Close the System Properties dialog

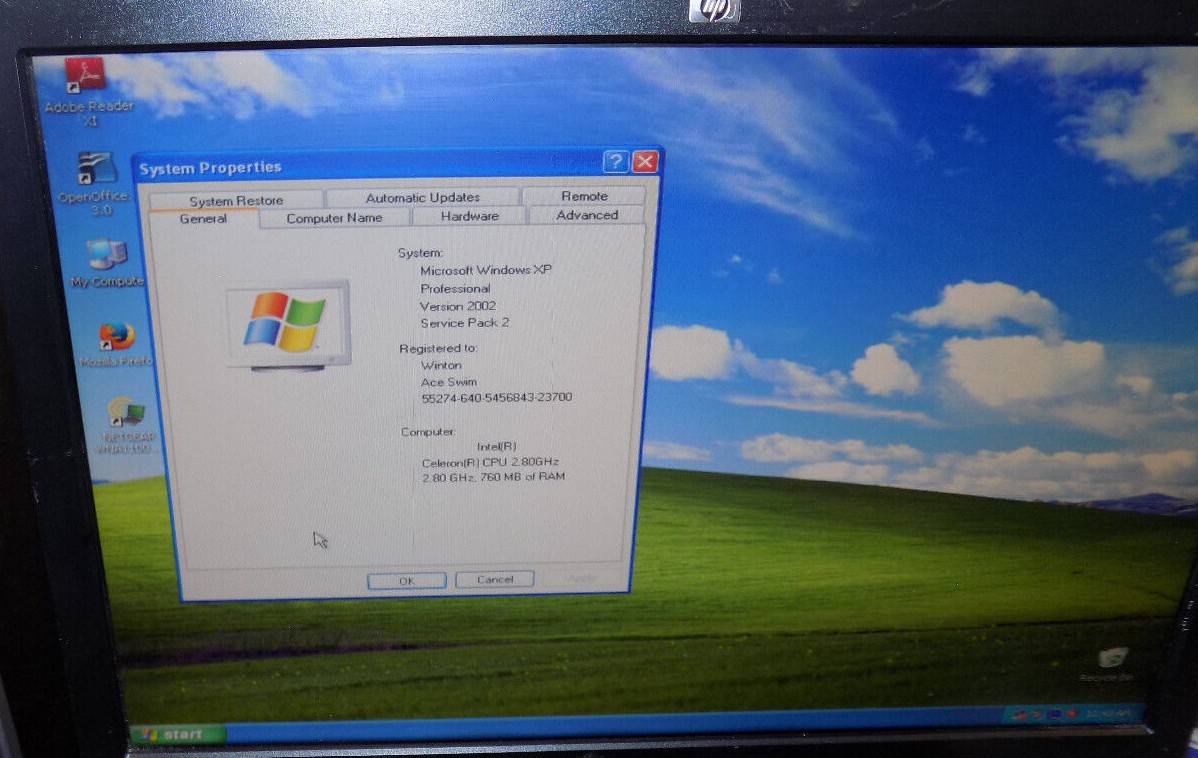pyautogui.click(x=646, y=161)
